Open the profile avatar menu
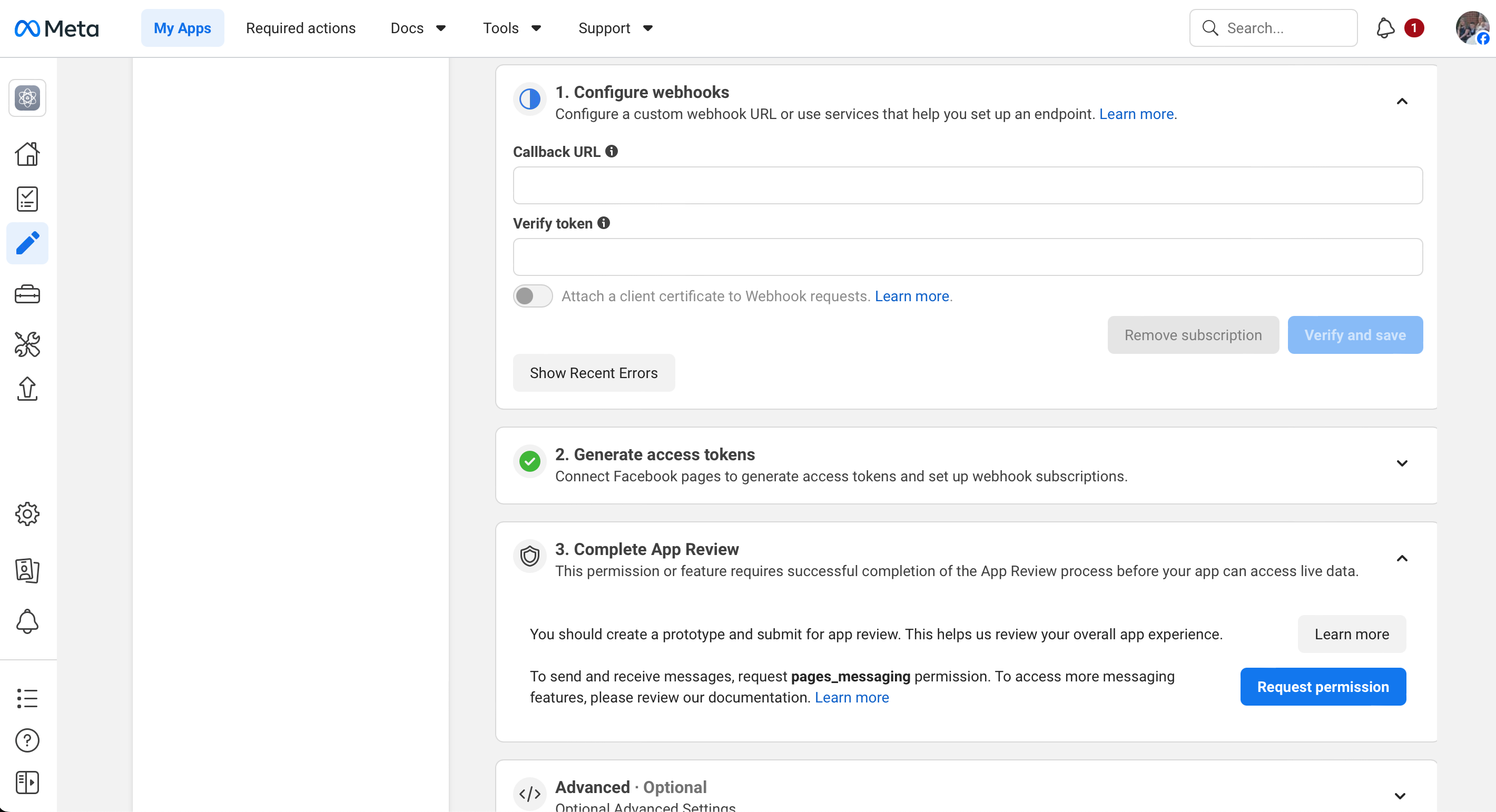Screen dimensions: 1496x812 (x=1472, y=28)
